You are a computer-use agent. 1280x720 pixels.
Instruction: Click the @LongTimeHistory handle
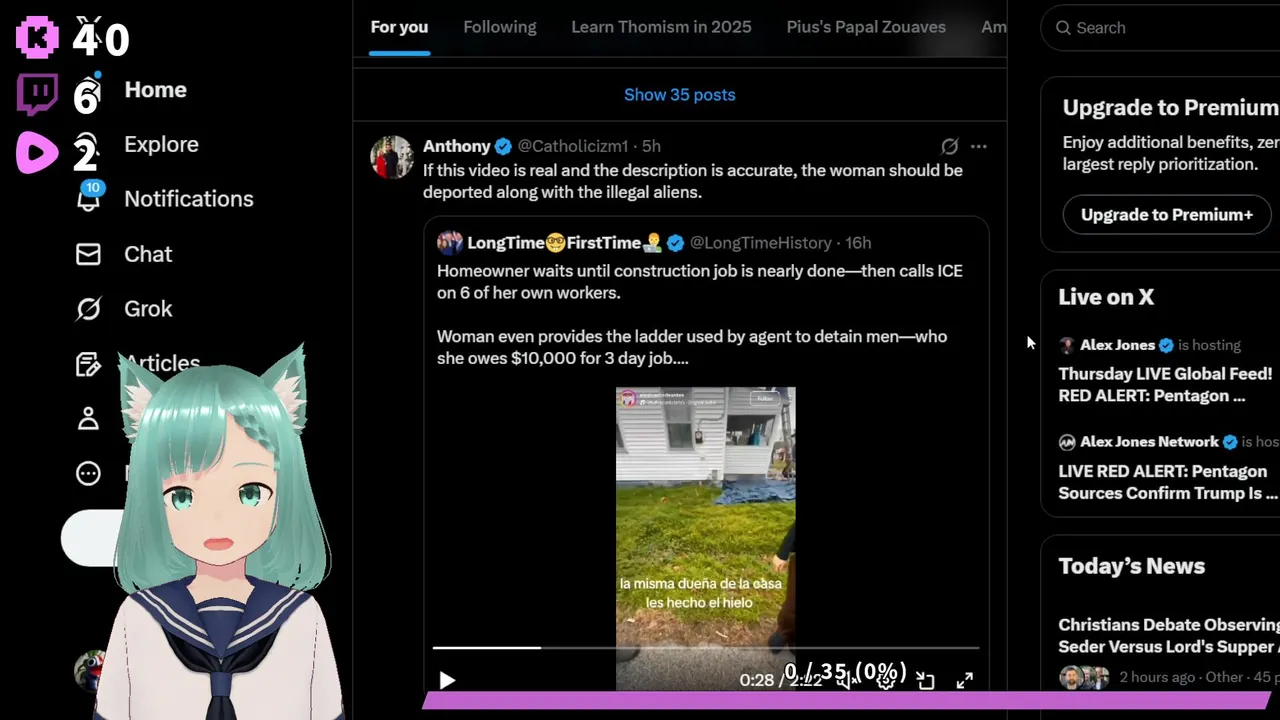pos(761,243)
